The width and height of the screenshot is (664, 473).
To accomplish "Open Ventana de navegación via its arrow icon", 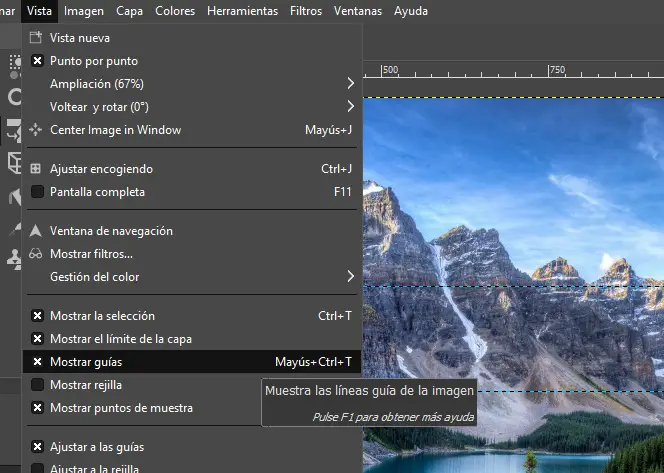I will 37,231.
